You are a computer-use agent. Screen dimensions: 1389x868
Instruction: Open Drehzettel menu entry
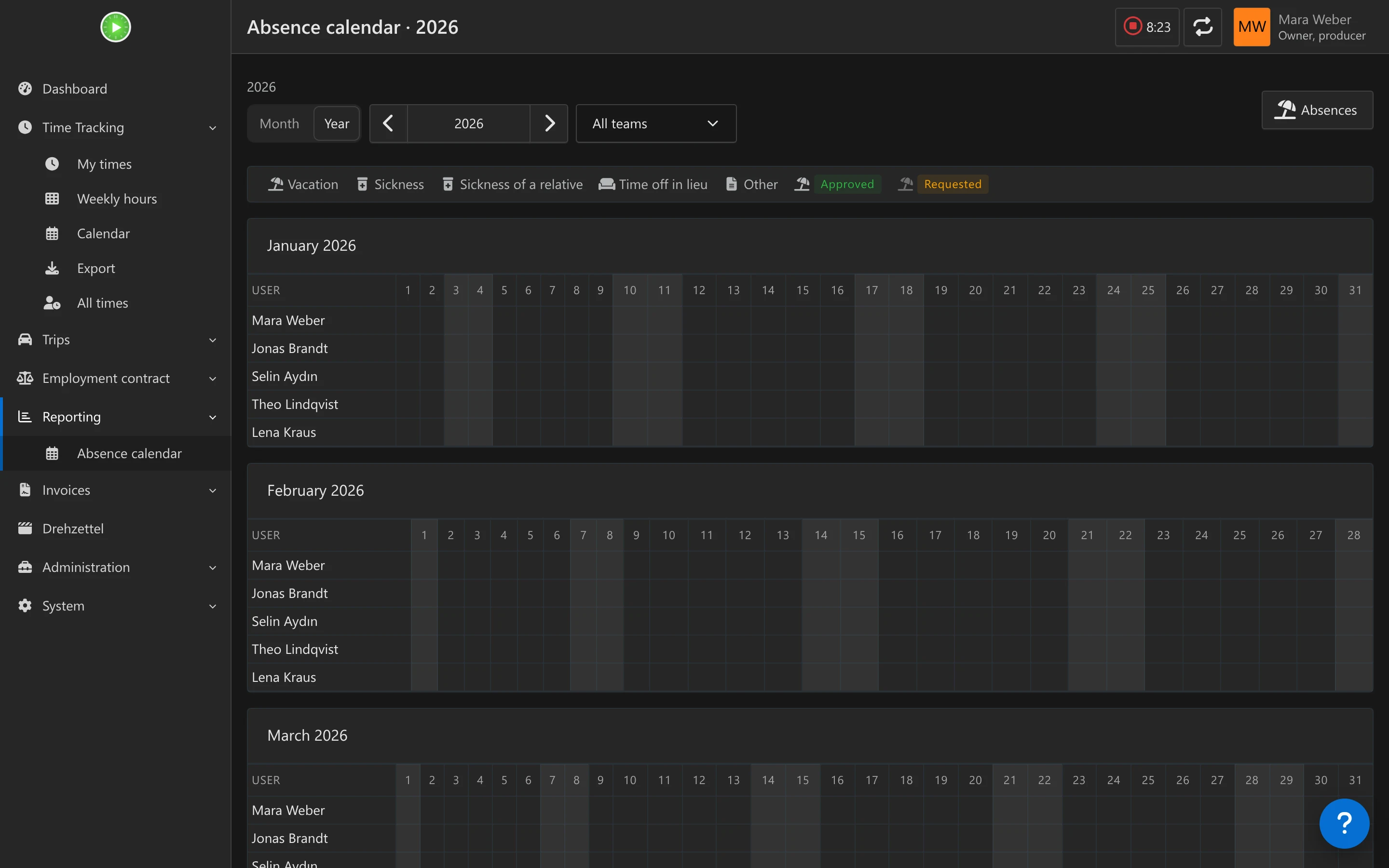[115, 528]
